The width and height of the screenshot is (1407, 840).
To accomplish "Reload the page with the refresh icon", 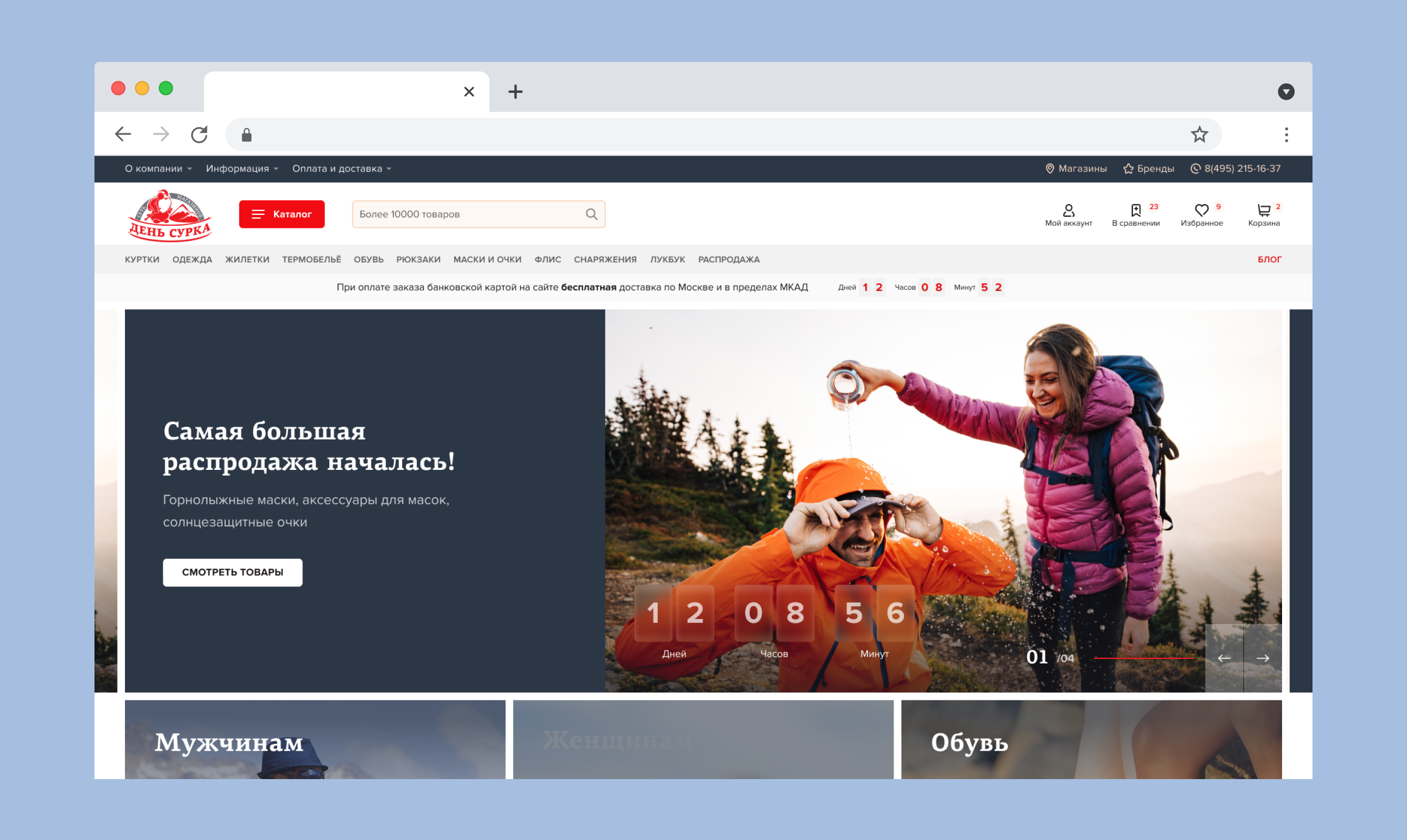I will pyautogui.click(x=199, y=134).
